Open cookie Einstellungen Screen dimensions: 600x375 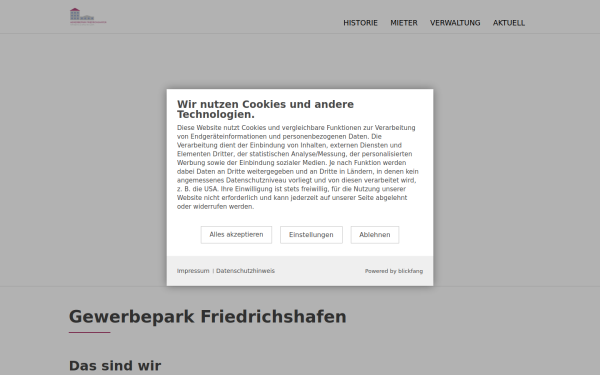[x=311, y=235]
